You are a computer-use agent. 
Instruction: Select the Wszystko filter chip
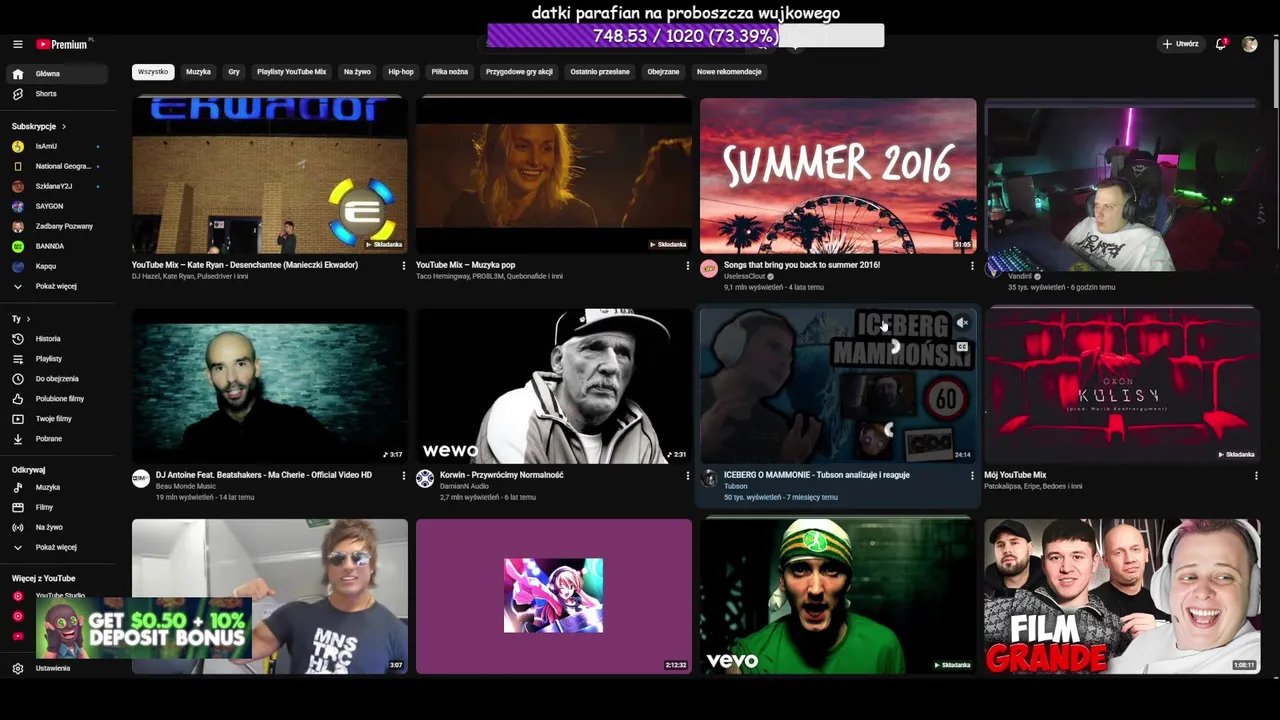[x=153, y=72]
